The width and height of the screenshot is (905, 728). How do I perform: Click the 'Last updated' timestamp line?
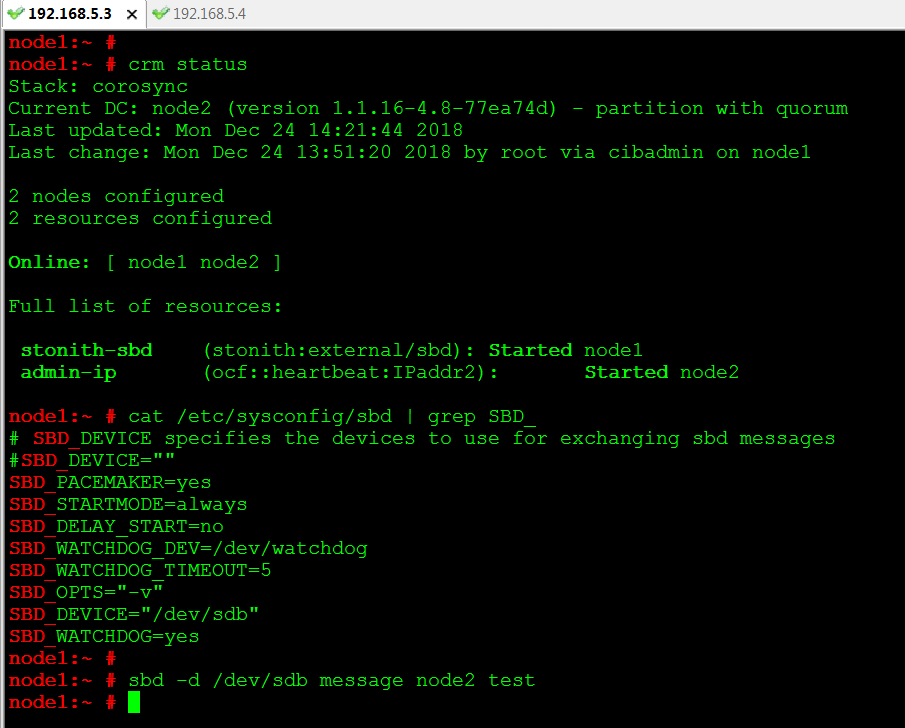(x=235, y=130)
